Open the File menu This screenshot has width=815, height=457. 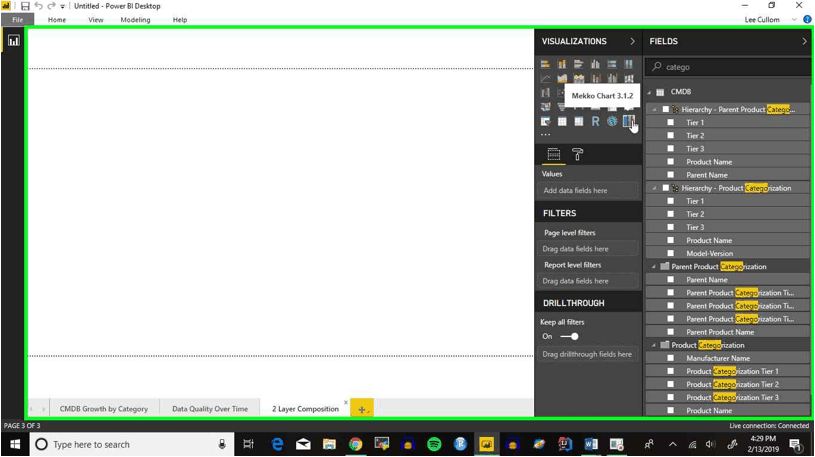click(x=18, y=20)
